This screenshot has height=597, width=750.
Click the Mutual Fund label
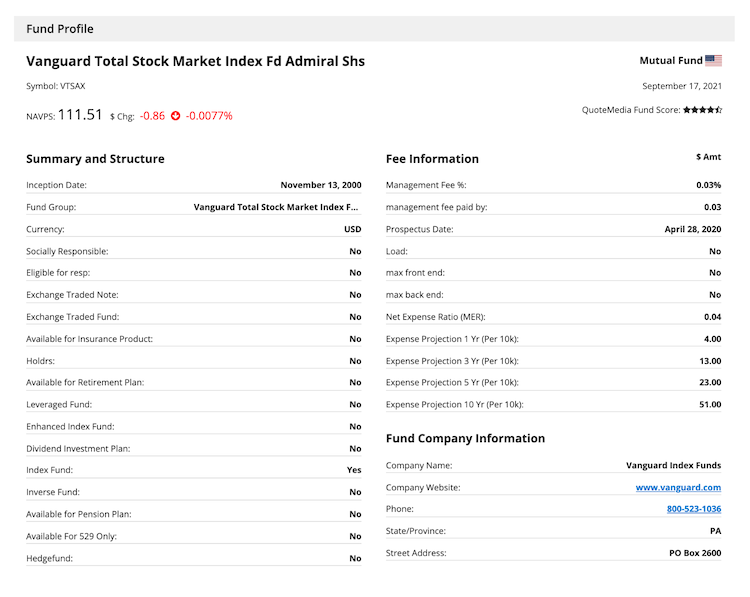(671, 61)
